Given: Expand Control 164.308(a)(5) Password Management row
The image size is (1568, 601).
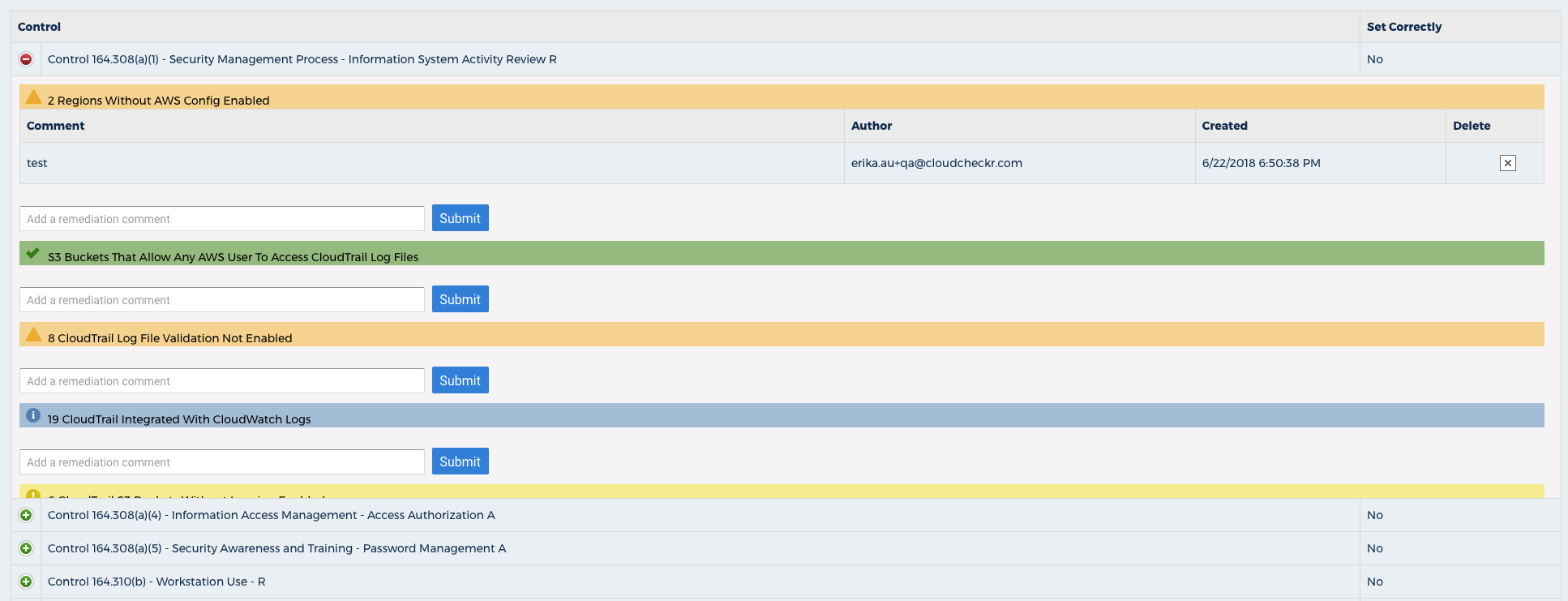Looking at the screenshot, I should (x=26, y=548).
